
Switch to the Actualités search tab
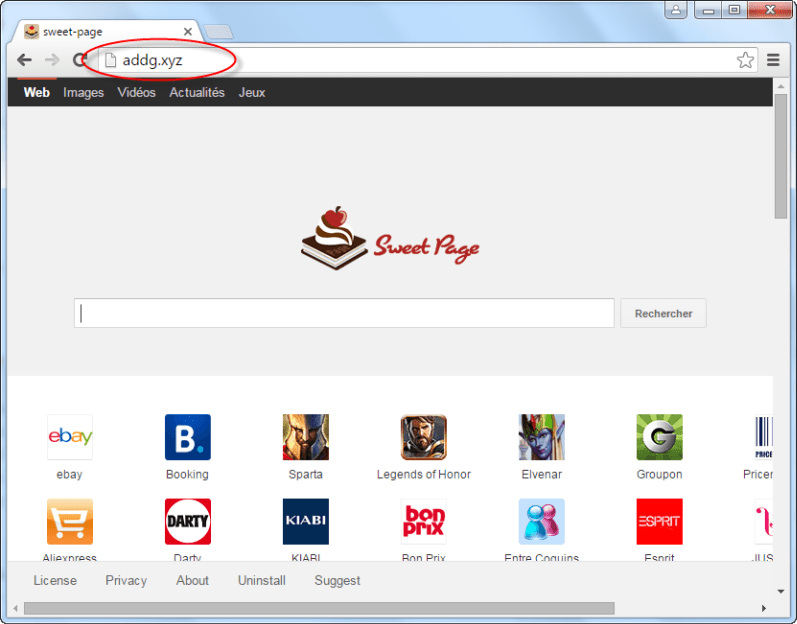click(197, 92)
